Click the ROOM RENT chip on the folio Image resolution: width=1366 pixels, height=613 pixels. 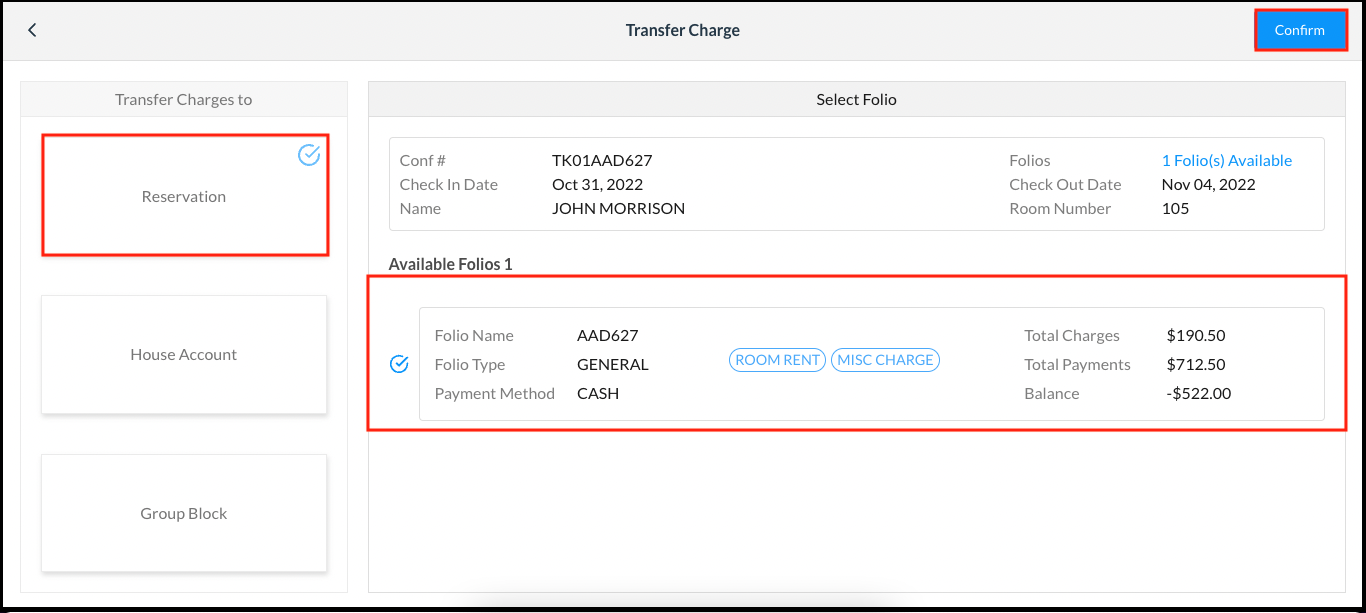tap(777, 360)
